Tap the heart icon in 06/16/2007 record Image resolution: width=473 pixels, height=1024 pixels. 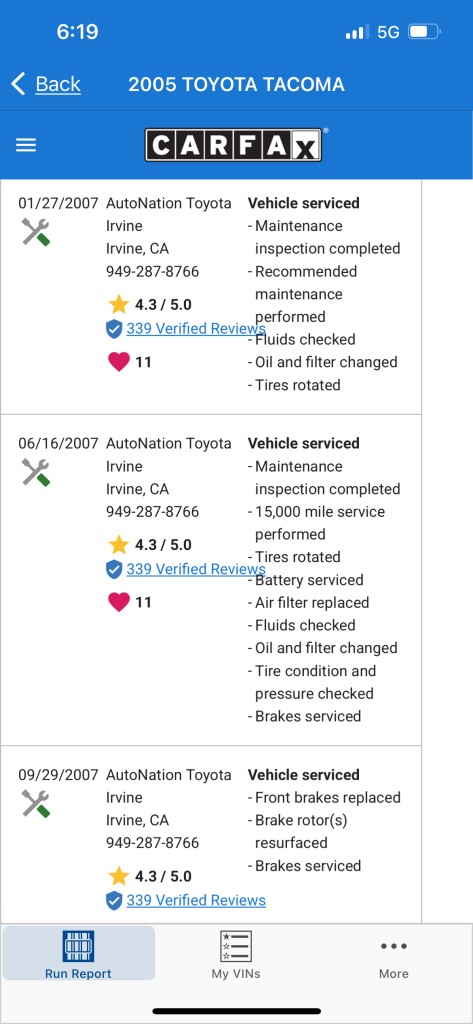click(119, 602)
